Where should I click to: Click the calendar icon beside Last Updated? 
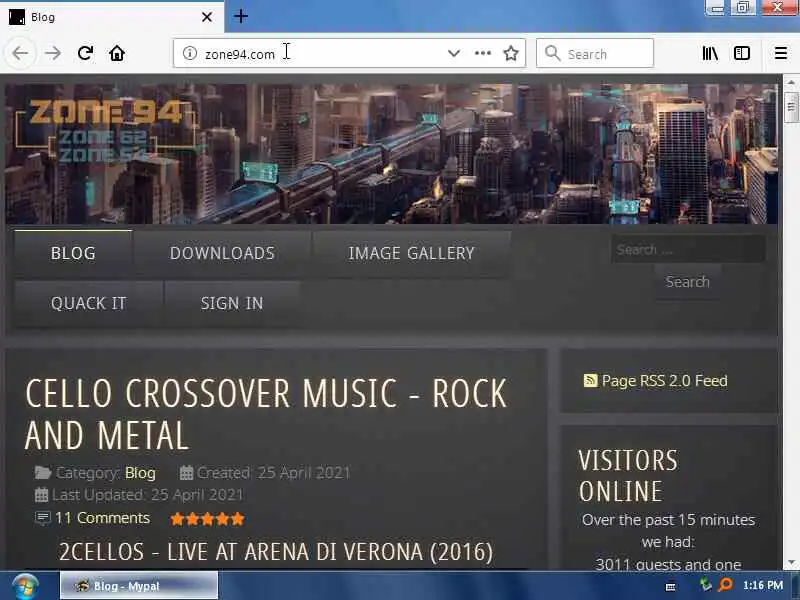tap(41, 495)
